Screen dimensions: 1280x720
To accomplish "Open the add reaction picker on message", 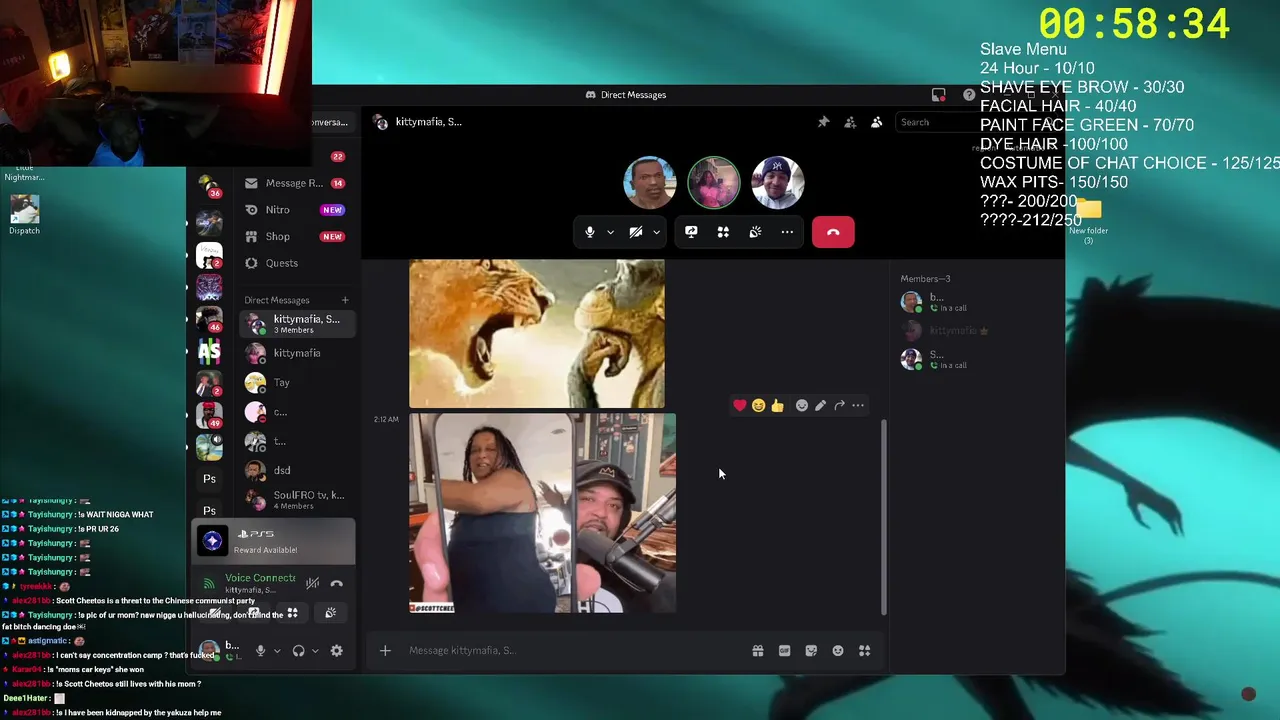I will (x=801, y=405).
